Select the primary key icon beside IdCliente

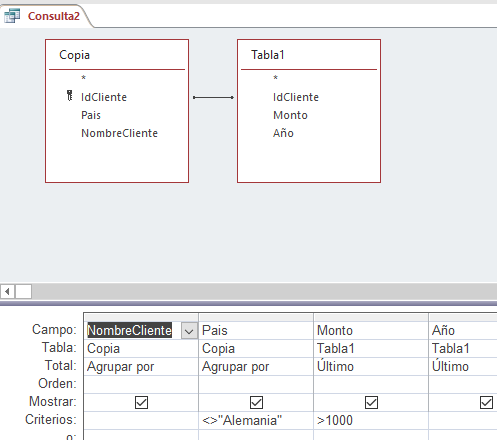(x=69, y=96)
